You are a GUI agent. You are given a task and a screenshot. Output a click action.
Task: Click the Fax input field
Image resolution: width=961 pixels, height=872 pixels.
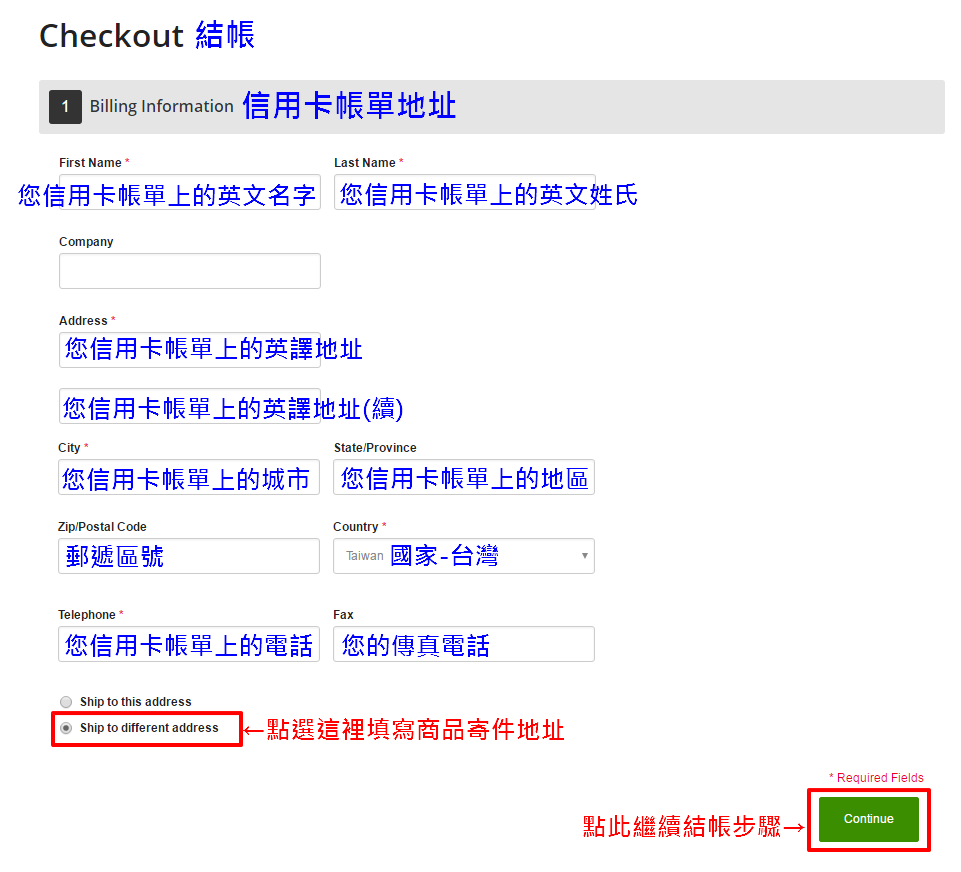tap(464, 644)
